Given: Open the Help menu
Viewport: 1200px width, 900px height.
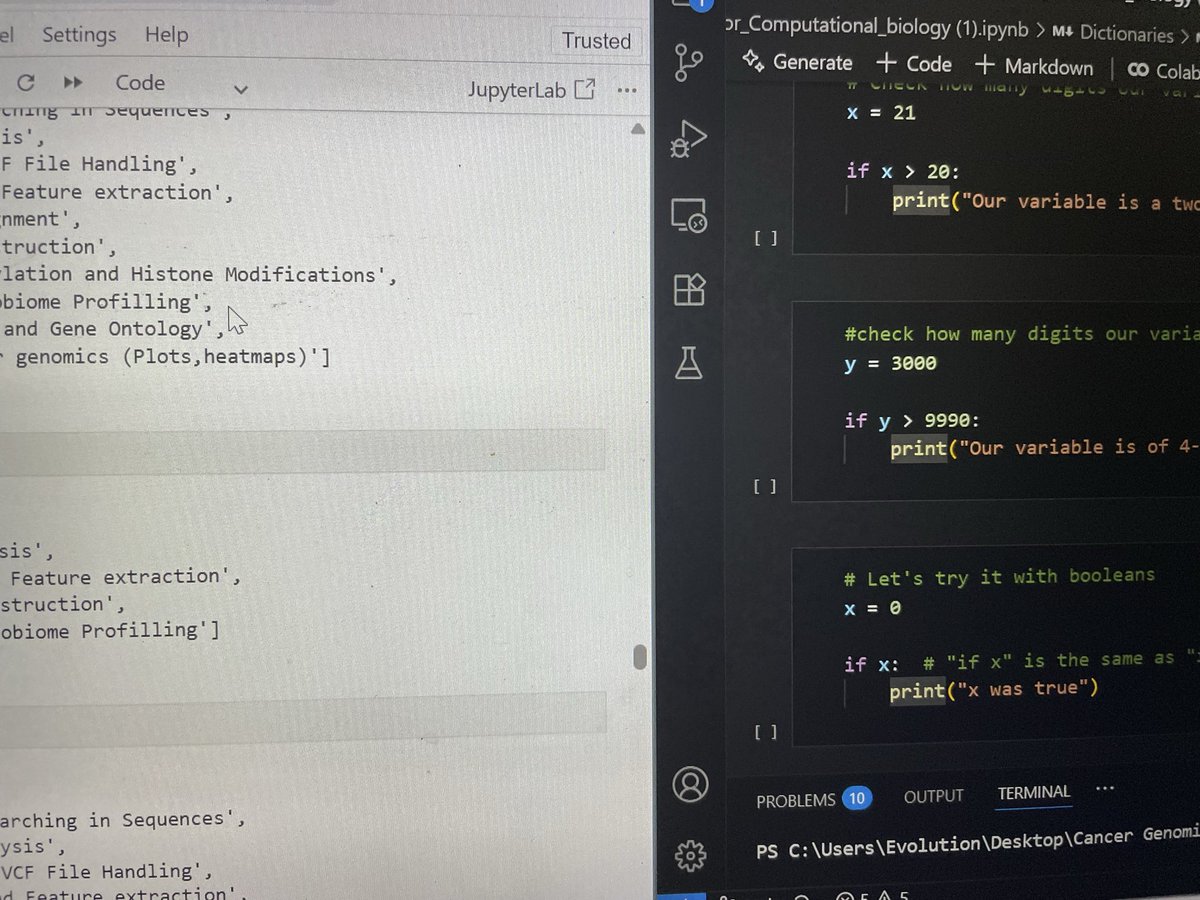Looking at the screenshot, I should 166,34.
